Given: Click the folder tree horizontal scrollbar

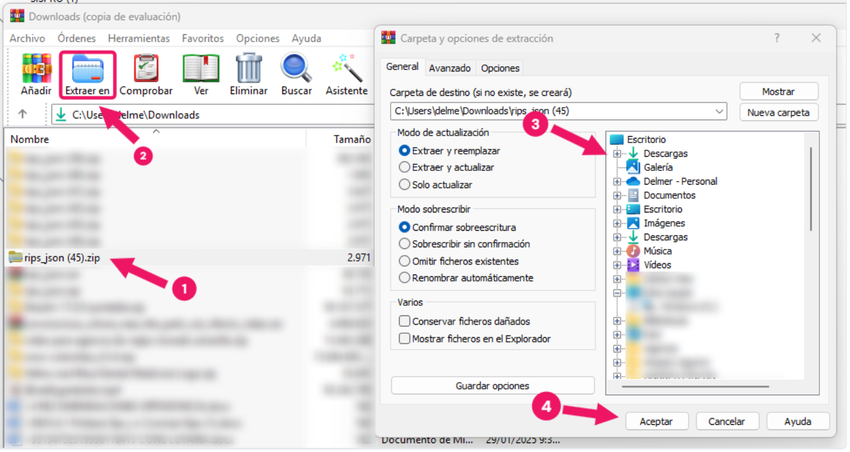Looking at the screenshot, I should 696,386.
